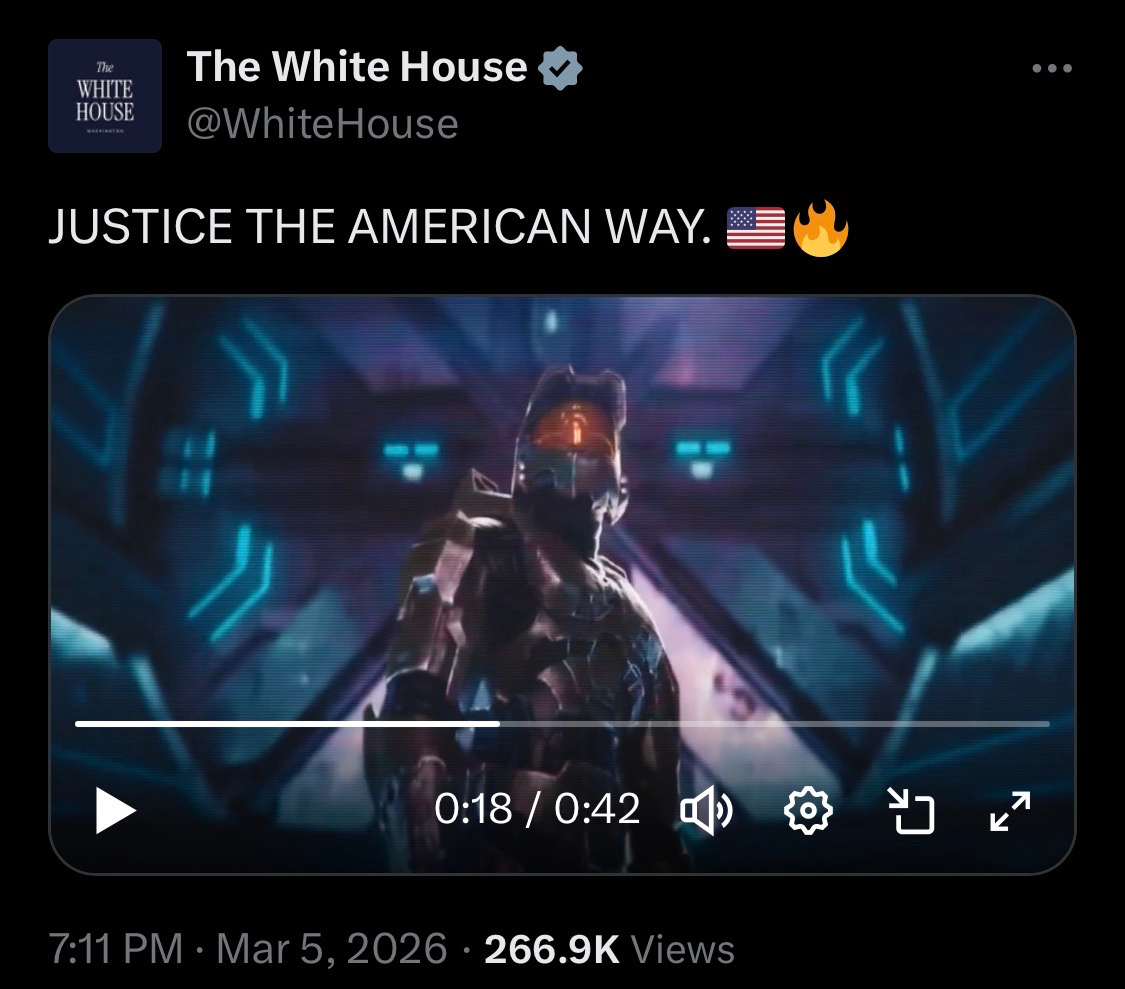The width and height of the screenshot is (1125, 989).
Task: Seek in the video progress bar
Action: (x=562, y=723)
